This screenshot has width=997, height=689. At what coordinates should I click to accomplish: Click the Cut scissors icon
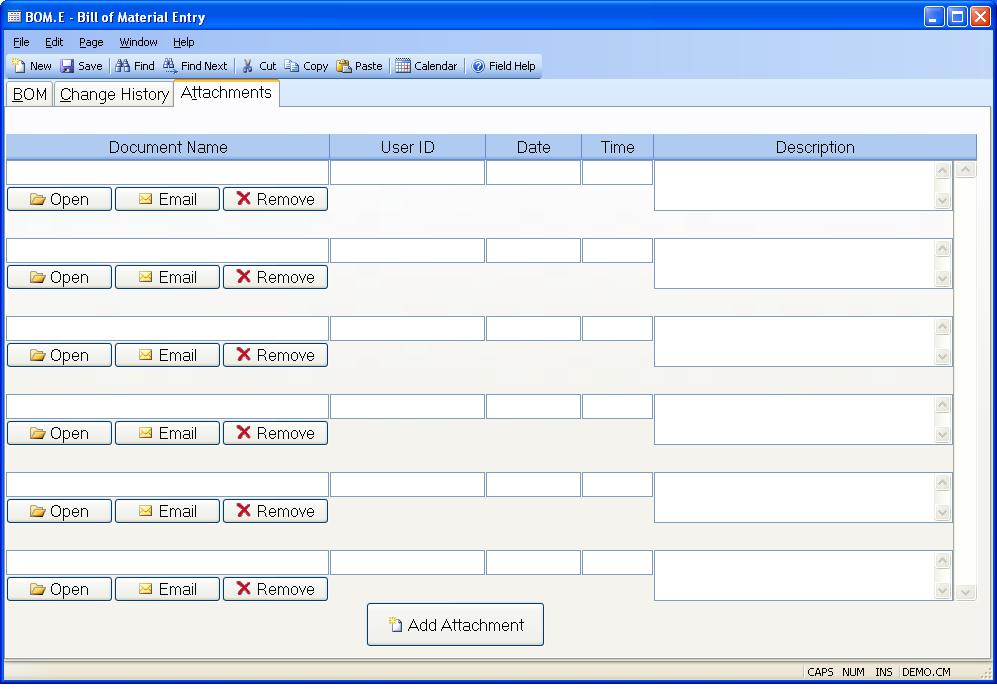(248, 66)
